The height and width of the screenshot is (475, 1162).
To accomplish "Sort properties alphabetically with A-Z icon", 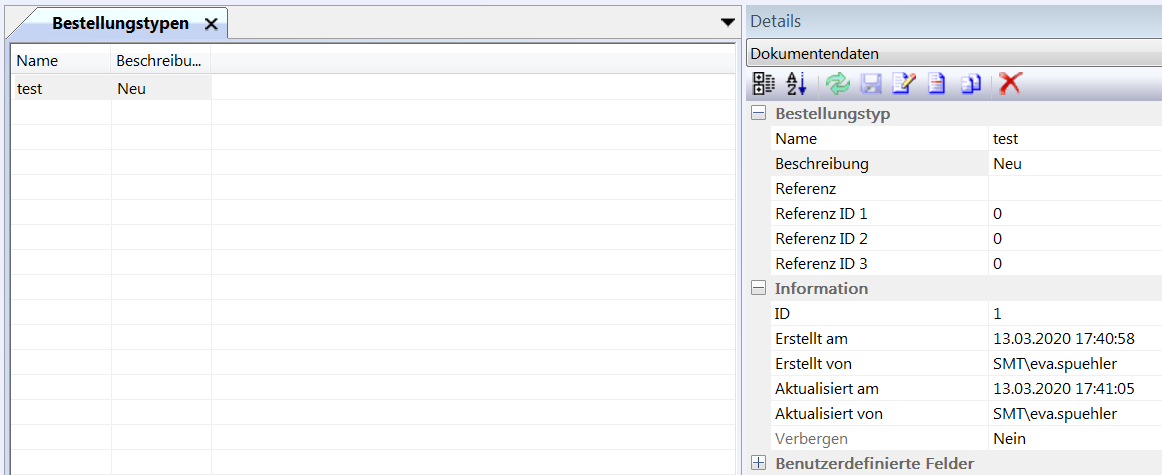I will tap(796, 84).
